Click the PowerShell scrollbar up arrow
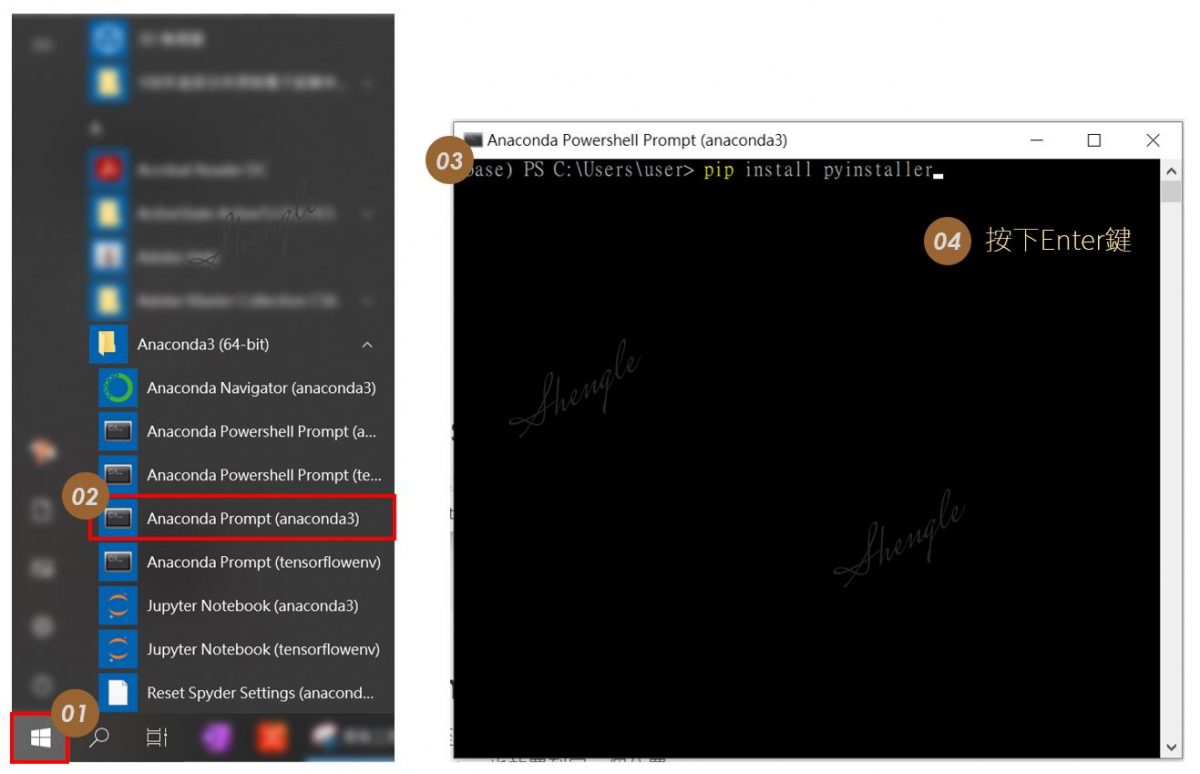Viewport: 1200px width, 774px height. pyautogui.click(x=1171, y=172)
